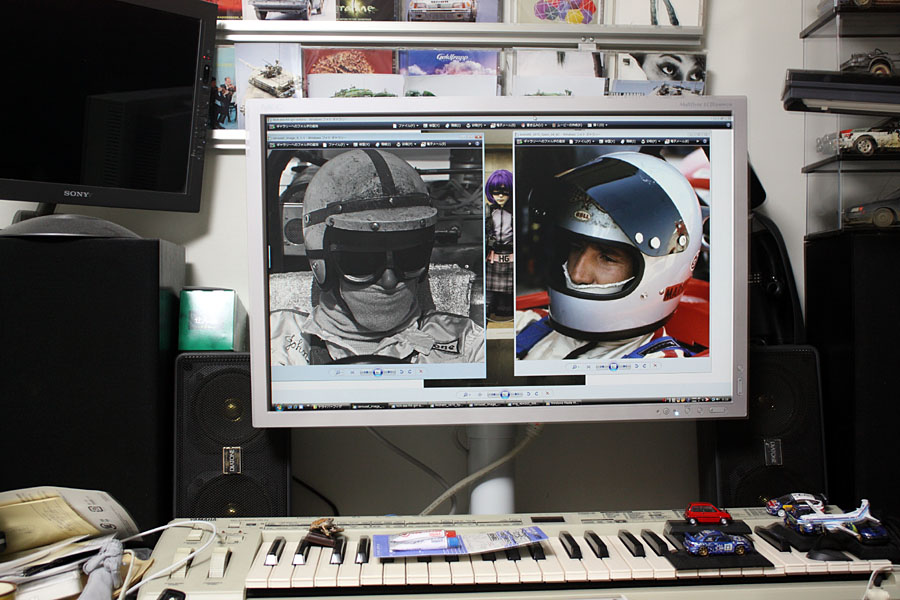Go to next photo in the back window
Viewport: 900px width, 600px height.
517,394
